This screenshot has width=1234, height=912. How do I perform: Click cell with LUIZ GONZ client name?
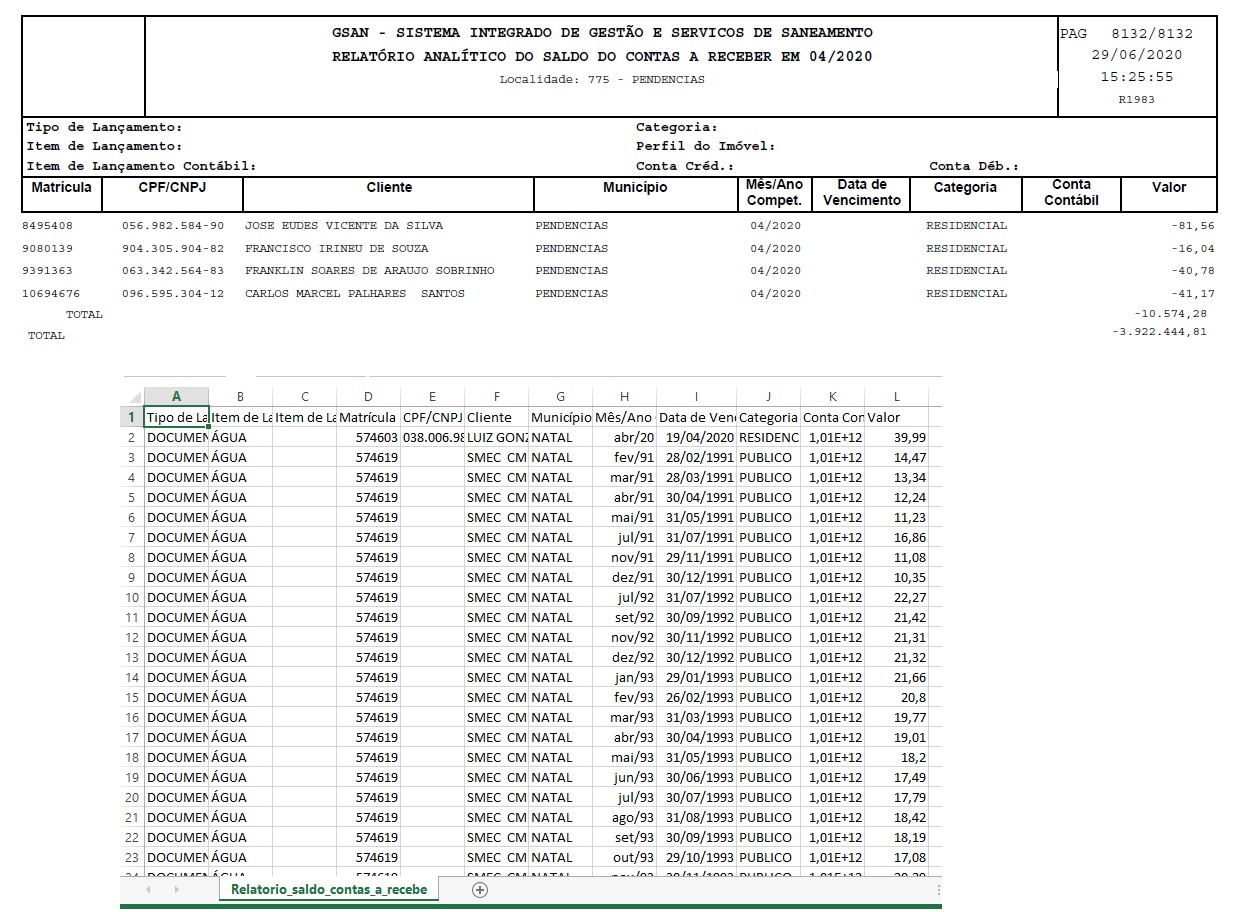click(496, 437)
